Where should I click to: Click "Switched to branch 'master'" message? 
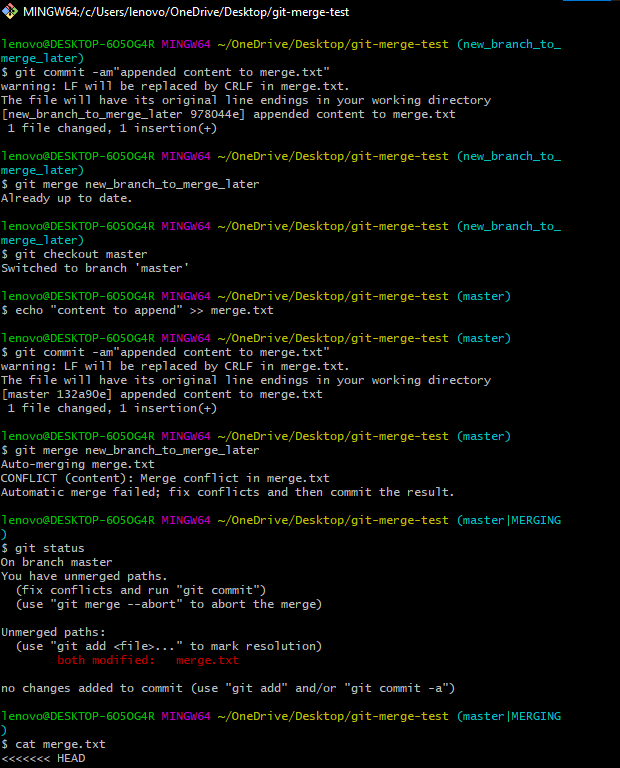[x=95, y=268]
